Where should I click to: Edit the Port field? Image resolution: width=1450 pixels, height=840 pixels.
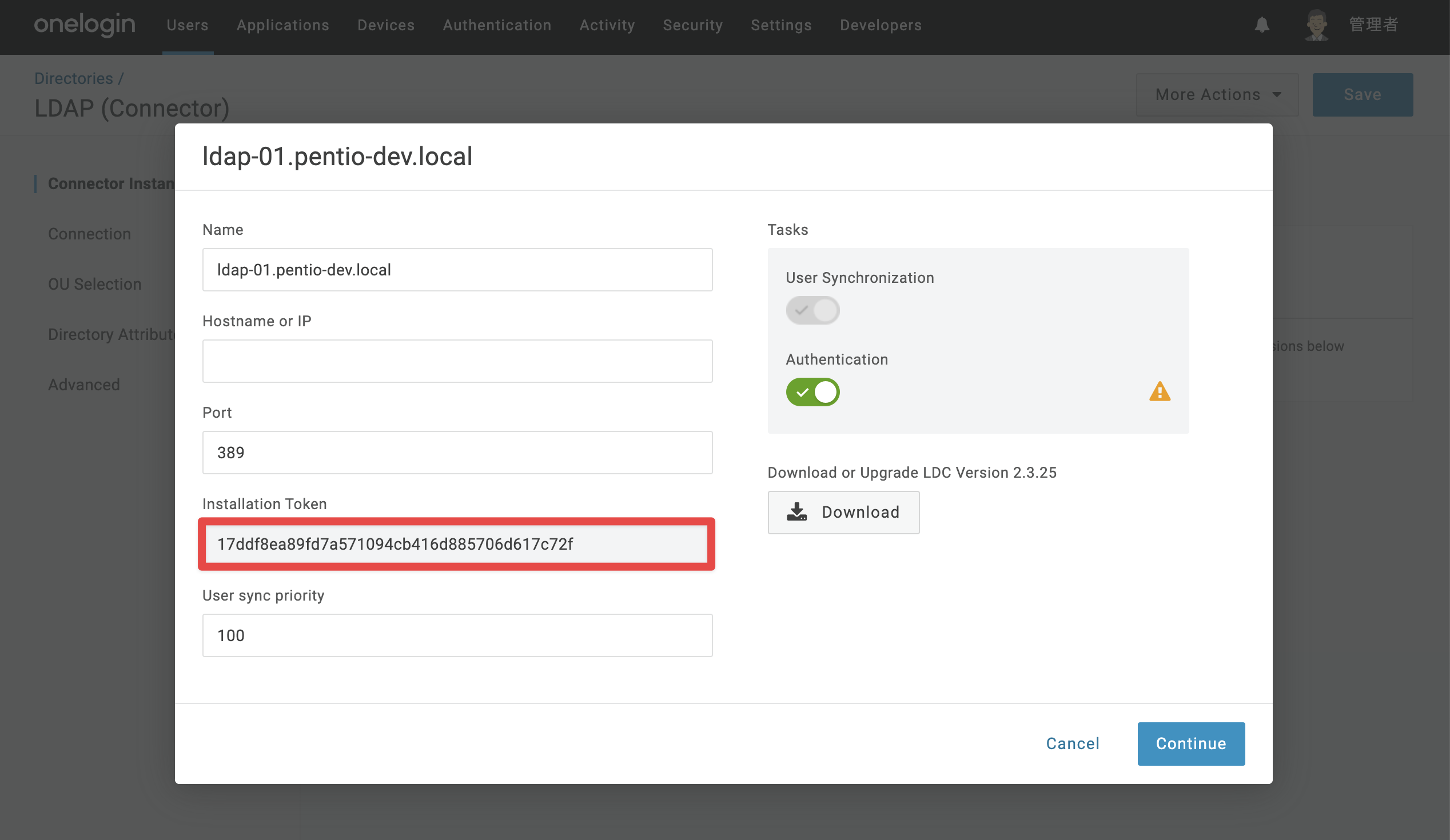click(x=457, y=453)
